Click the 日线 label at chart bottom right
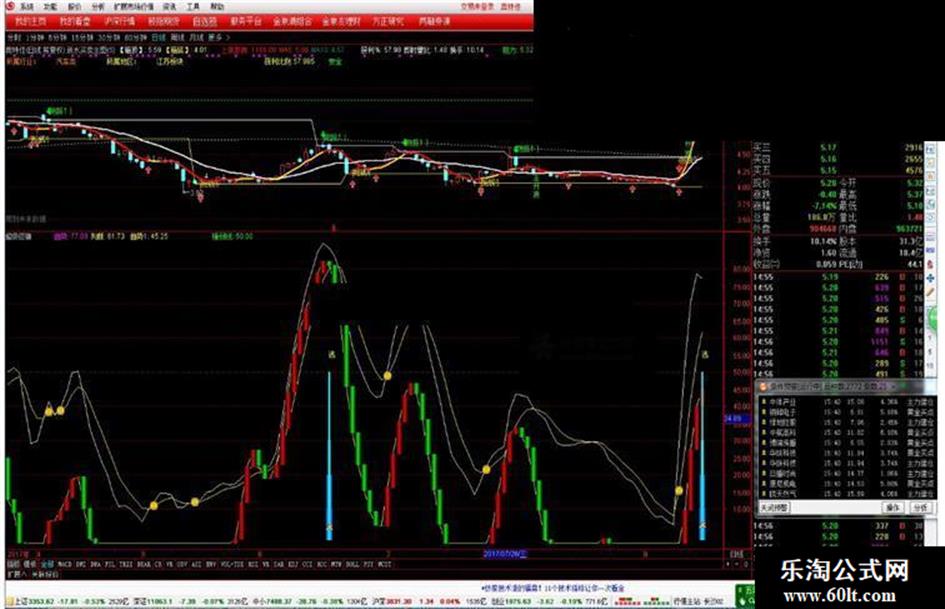 736,554
